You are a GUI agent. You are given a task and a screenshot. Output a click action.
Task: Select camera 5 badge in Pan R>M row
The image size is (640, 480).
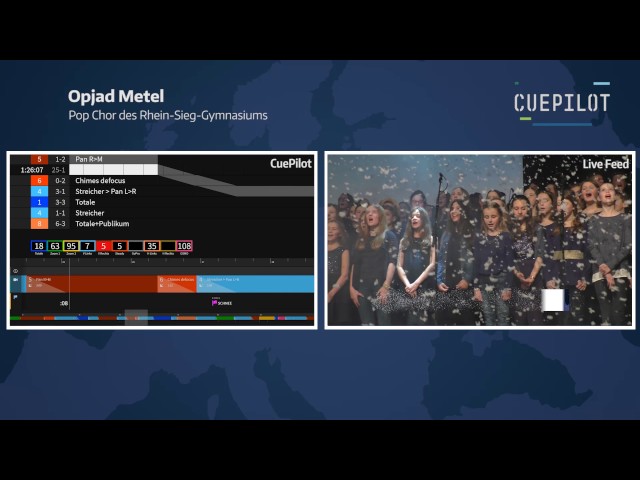pos(39,159)
